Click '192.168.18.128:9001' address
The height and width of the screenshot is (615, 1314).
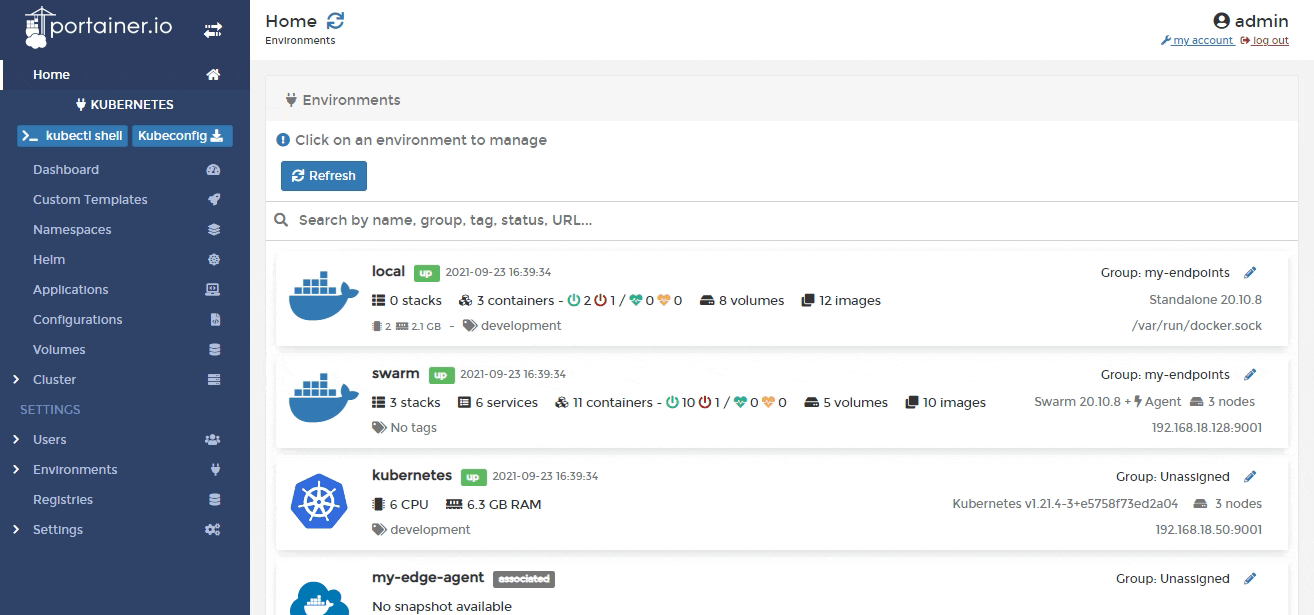pyautogui.click(x=1207, y=428)
